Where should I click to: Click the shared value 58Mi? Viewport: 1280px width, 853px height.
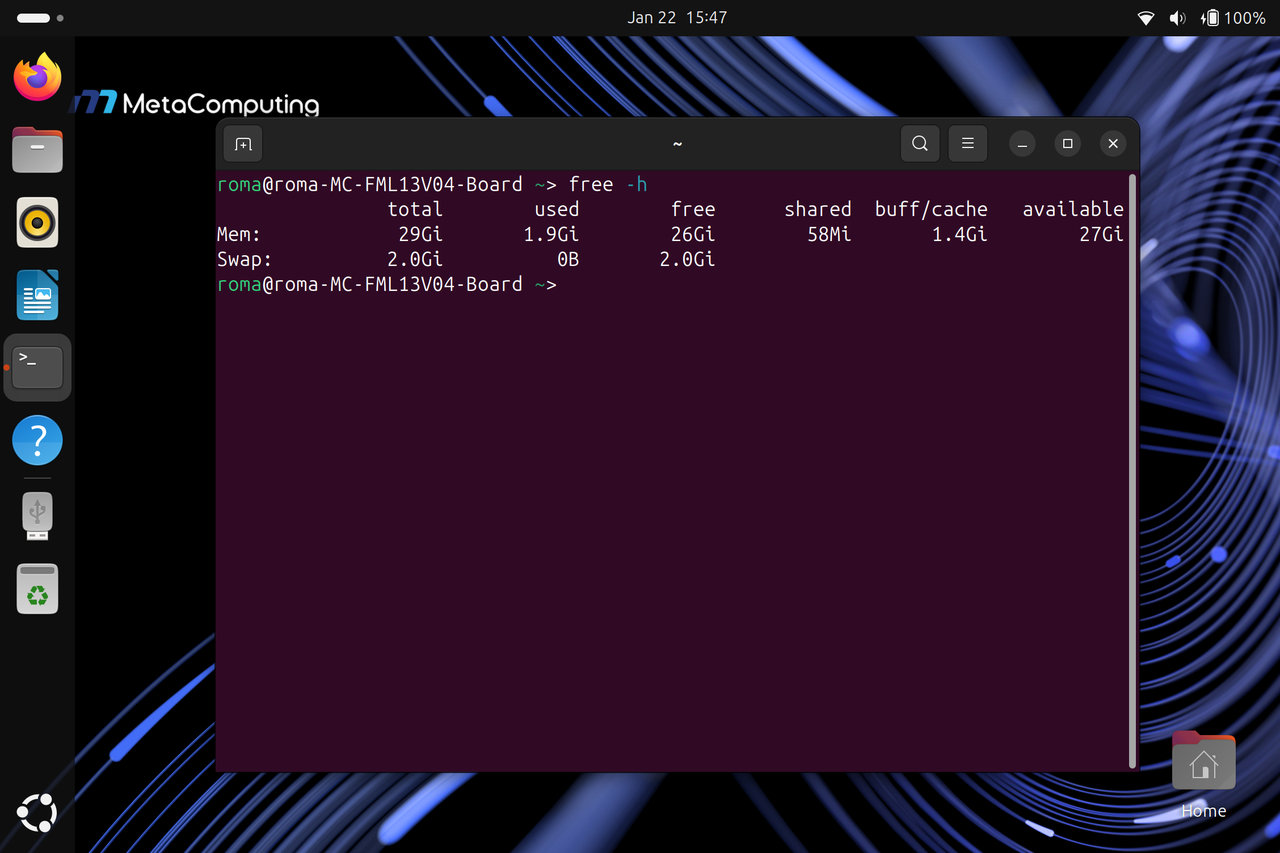(x=829, y=234)
